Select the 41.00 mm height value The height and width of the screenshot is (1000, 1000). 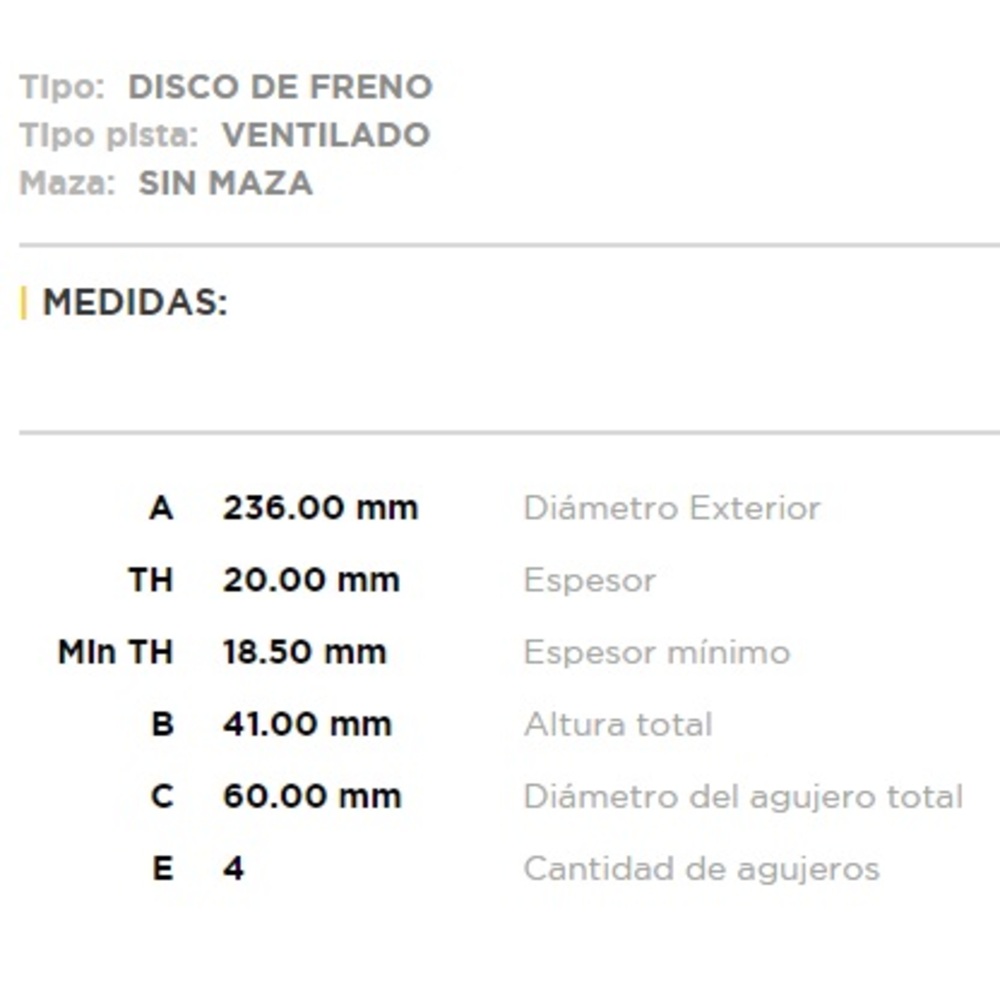tap(307, 724)
